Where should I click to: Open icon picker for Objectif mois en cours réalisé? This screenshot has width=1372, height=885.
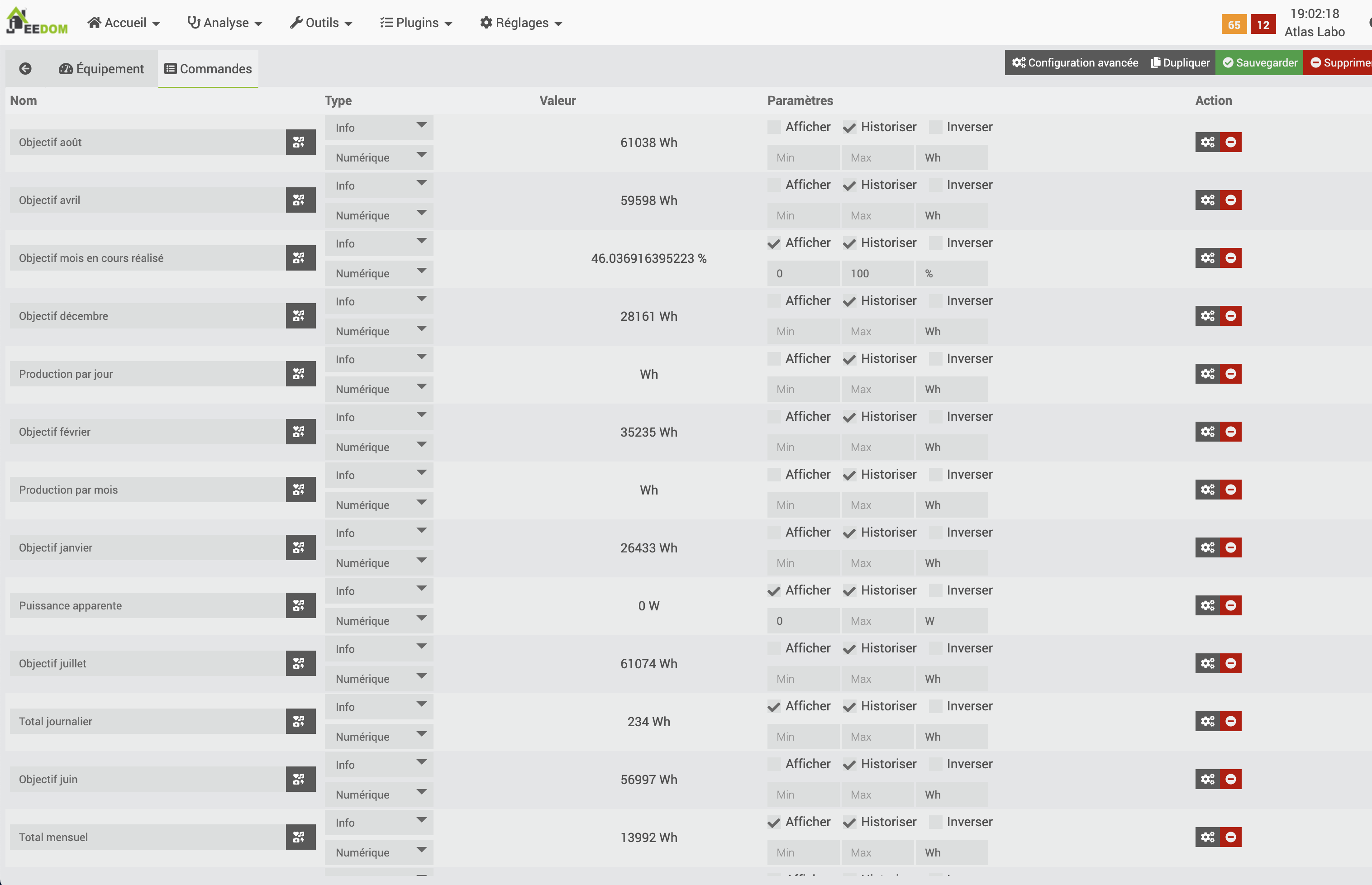[x=300, y=258]
